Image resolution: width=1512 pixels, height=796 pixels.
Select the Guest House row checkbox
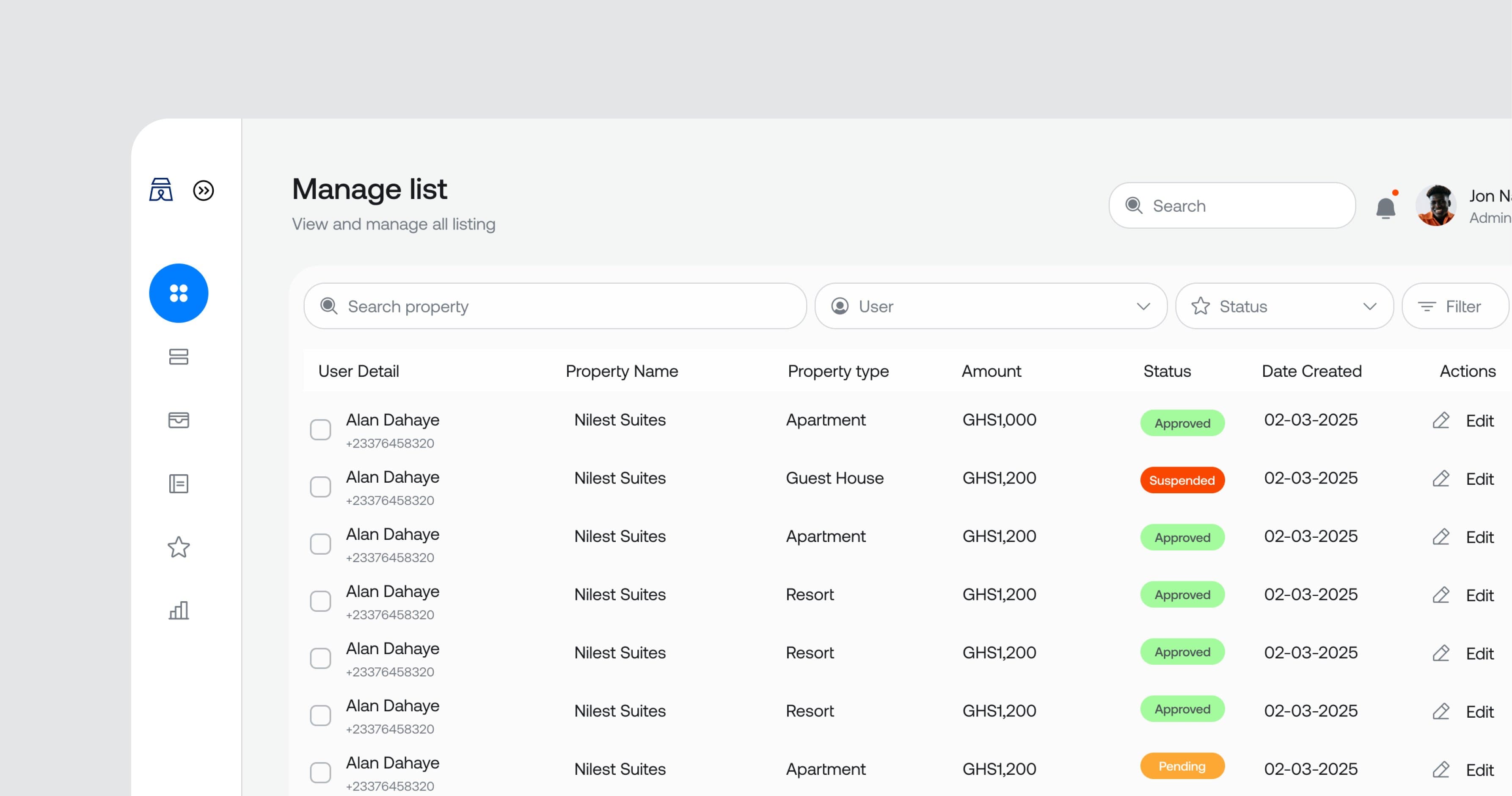coord(320,487)
